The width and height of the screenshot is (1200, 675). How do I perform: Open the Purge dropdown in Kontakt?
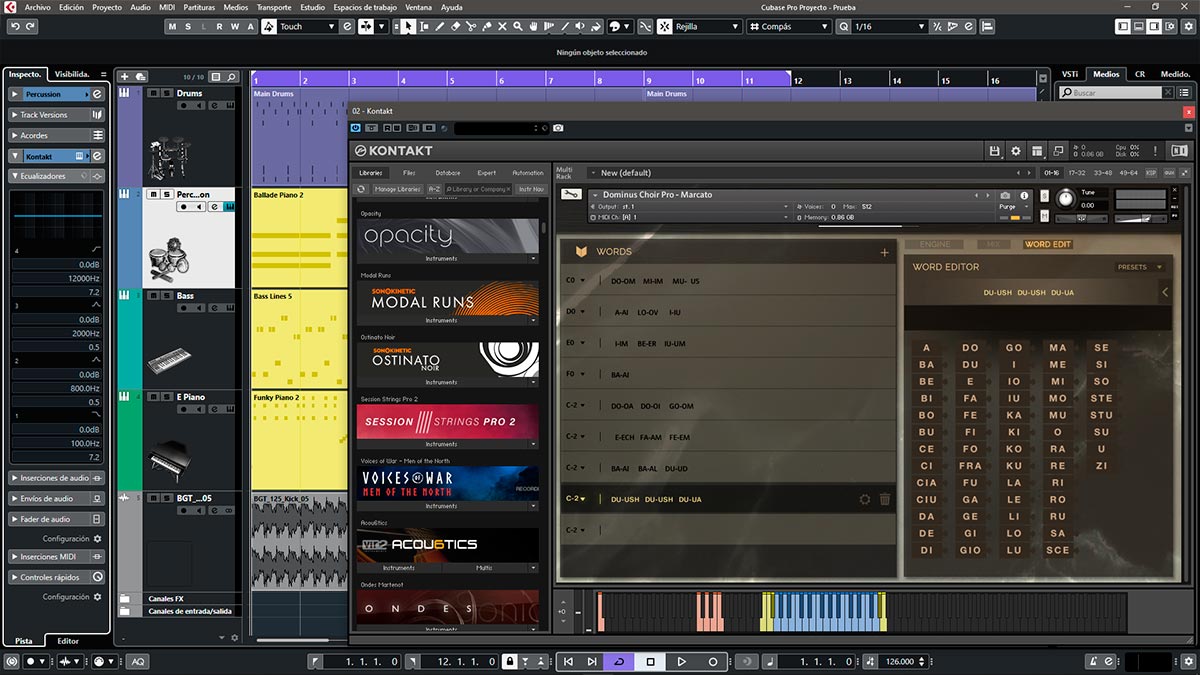1013,206
